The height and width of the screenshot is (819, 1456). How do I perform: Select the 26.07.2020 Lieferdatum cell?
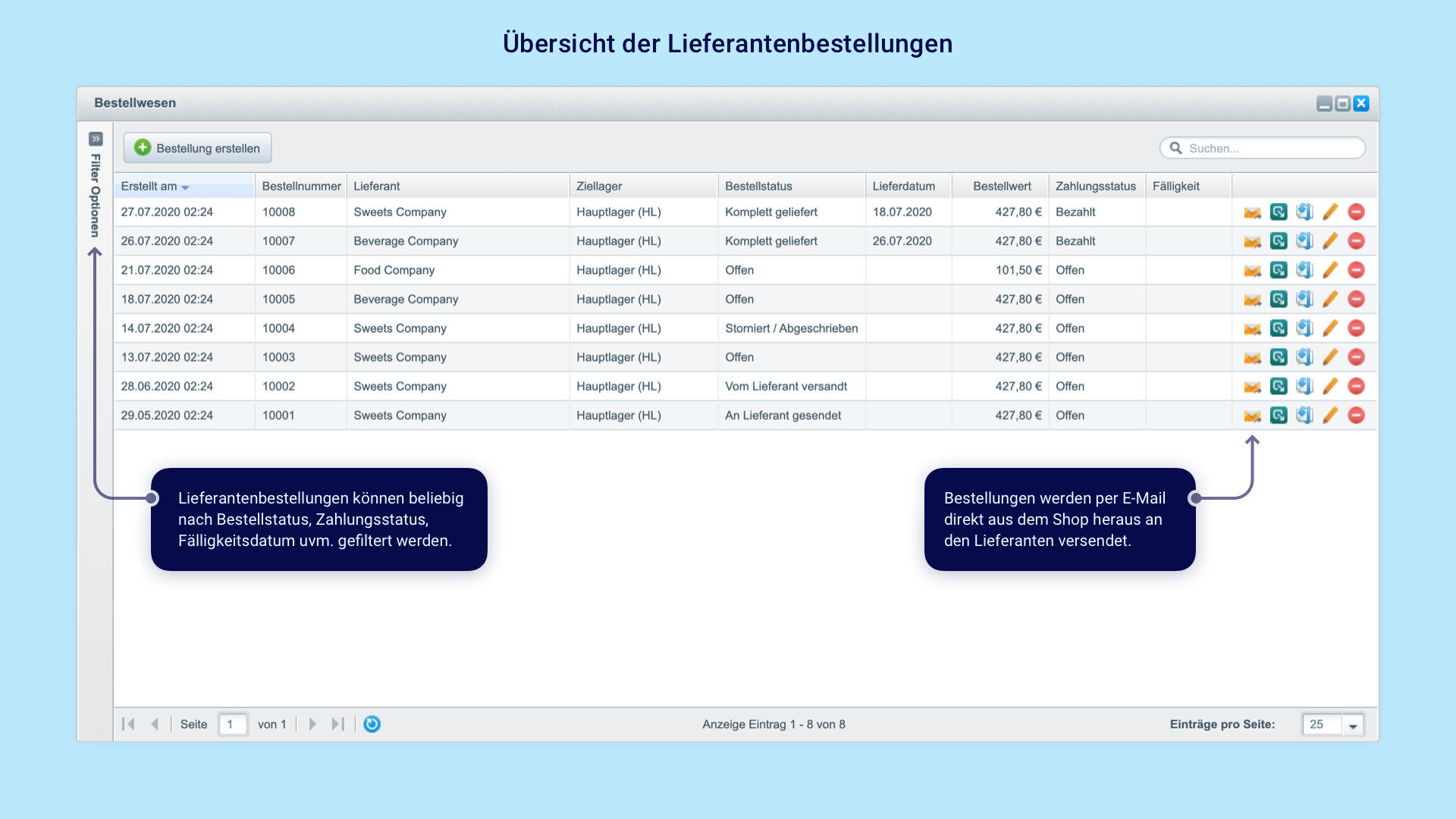(908, 241)
